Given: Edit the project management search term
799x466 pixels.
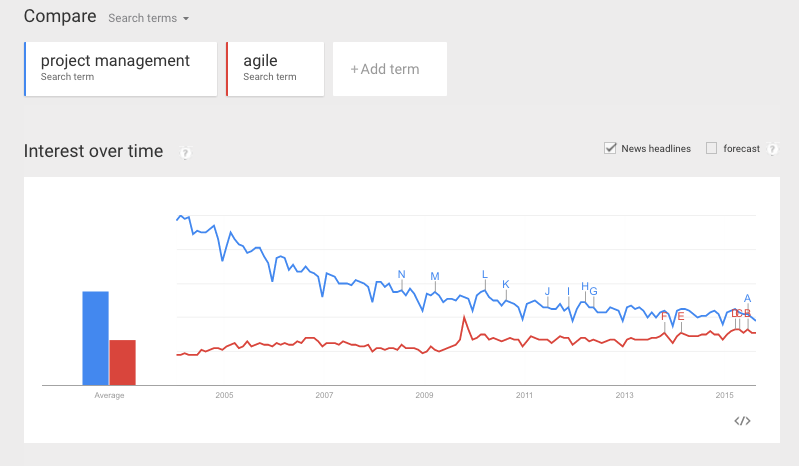Looking at the screenshot, I should pyautogui.click(x=121, y=69).
